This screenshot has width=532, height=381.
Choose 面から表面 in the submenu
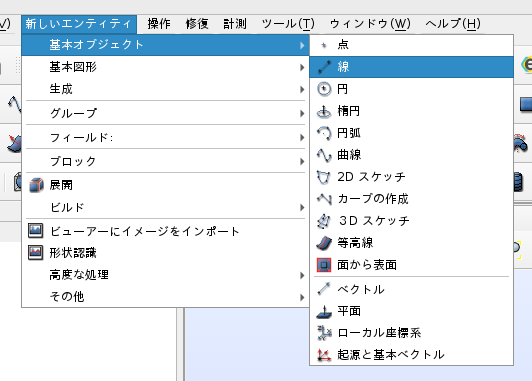pos(411,265)
